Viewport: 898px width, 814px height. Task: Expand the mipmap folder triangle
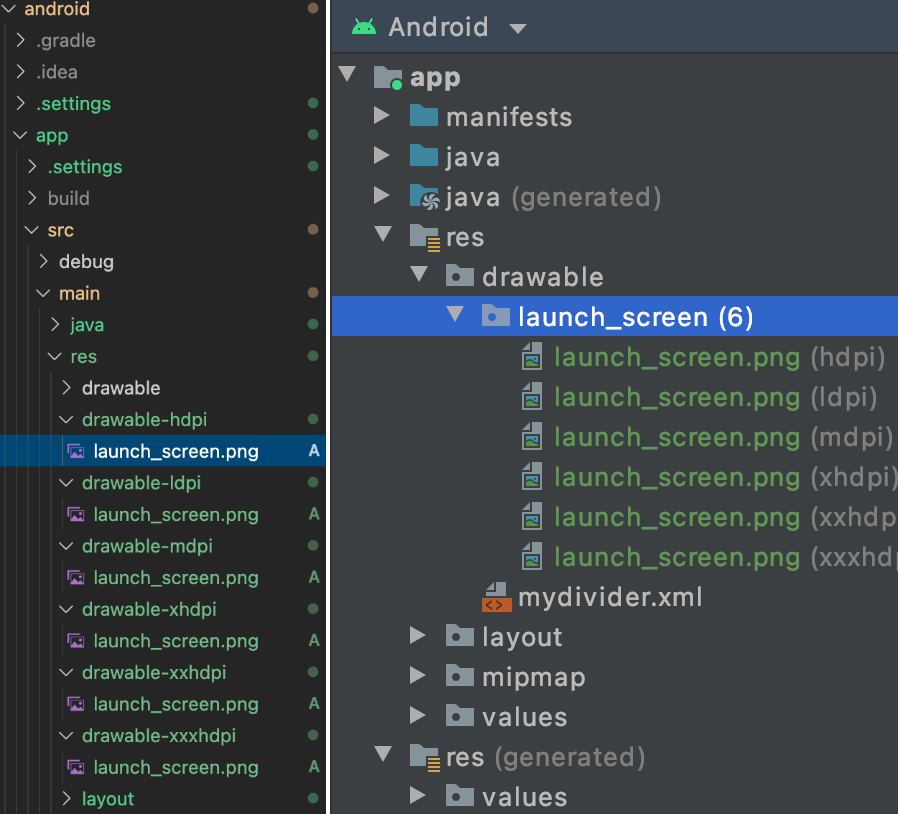click(x=418, y=675)
